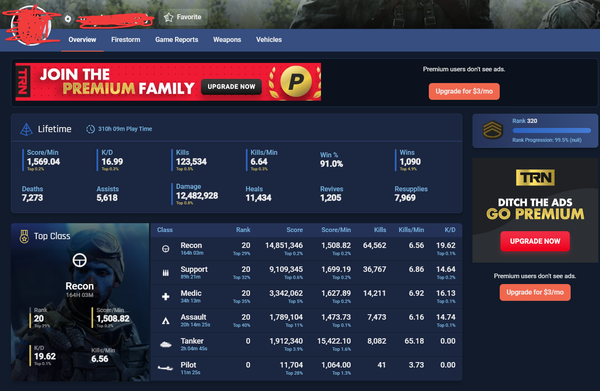Switch to the Firestorm tab
This screenshot has width=600, height=391.
pos(126,39)
